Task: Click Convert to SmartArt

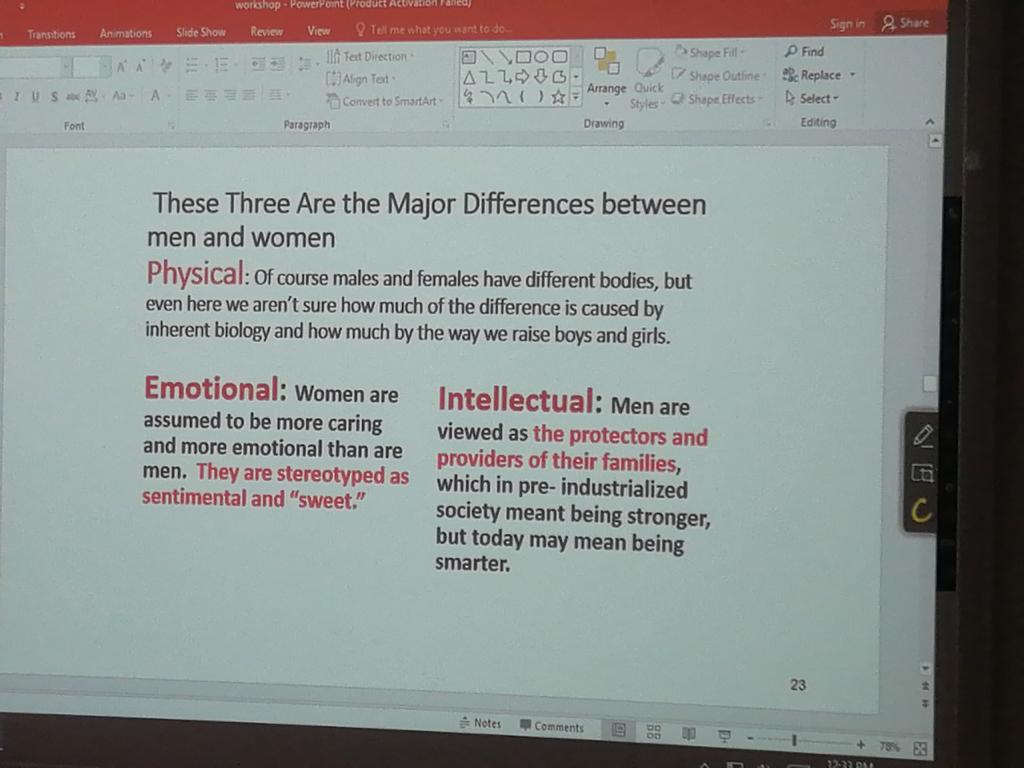Action: 382,101
